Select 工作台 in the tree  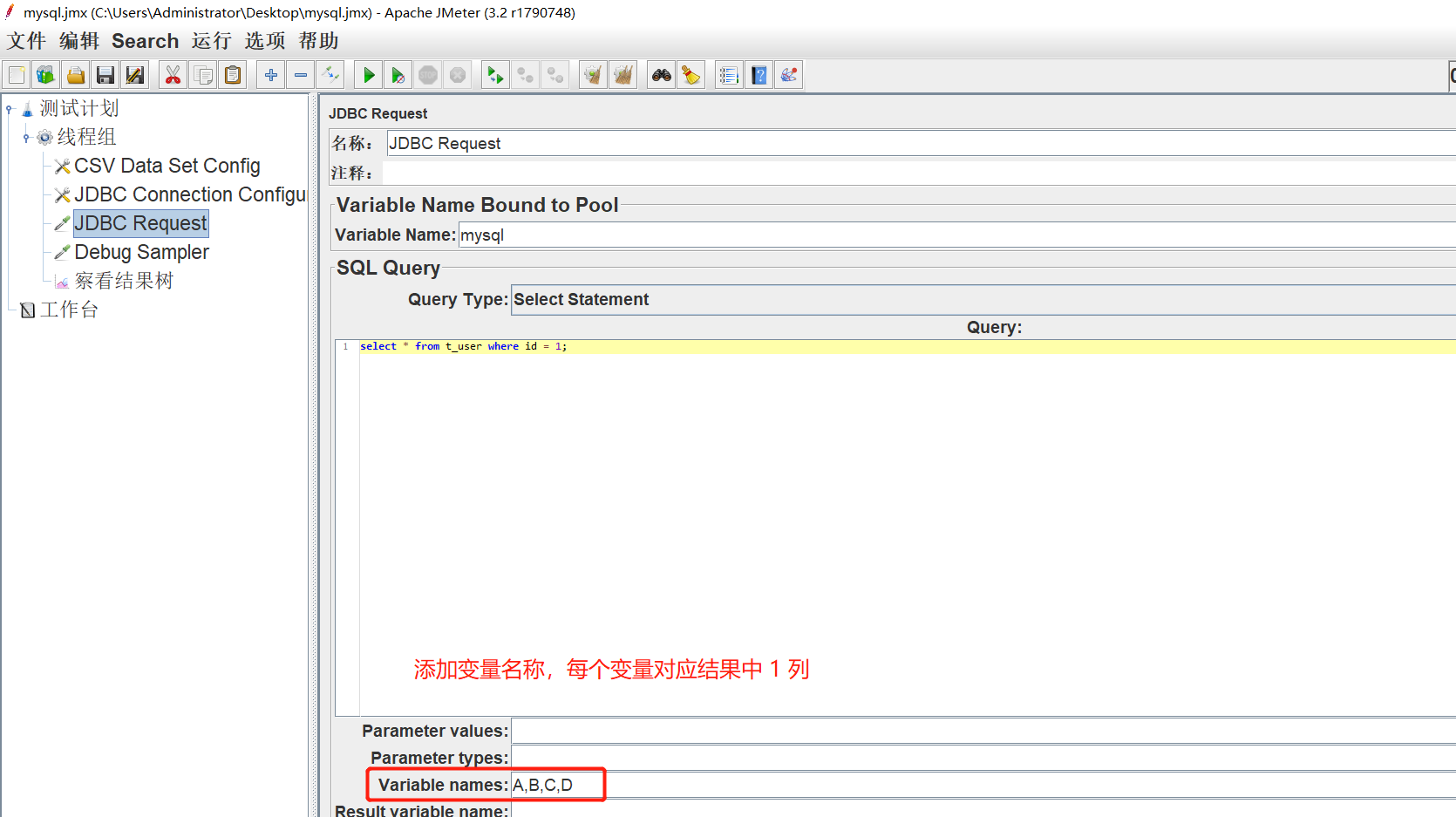tap(69, 310)
